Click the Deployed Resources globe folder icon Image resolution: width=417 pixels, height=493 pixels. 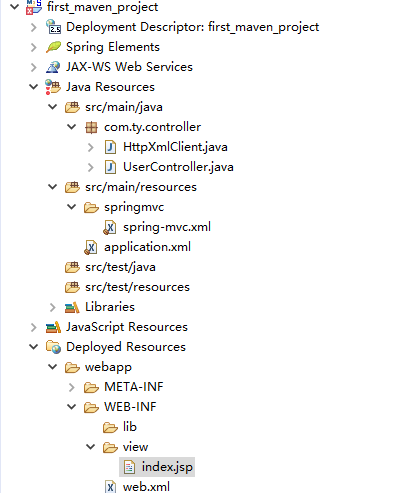point(53,347)
